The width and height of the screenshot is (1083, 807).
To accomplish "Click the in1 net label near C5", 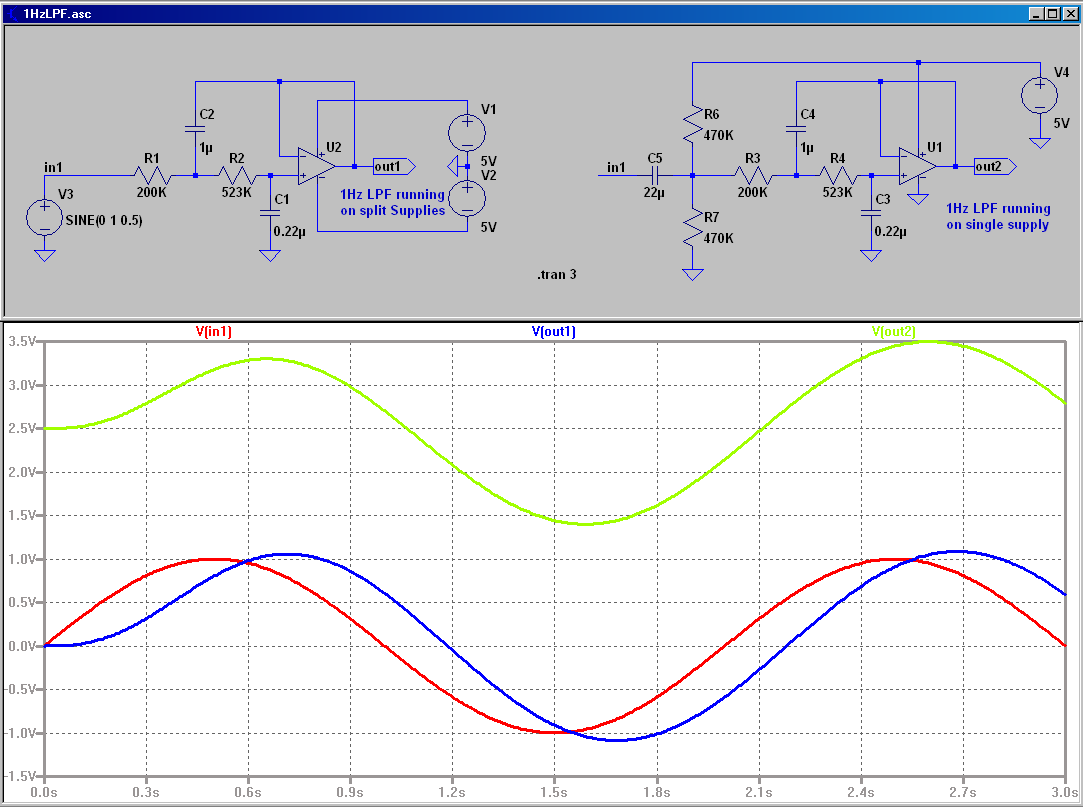I will 616,167.
